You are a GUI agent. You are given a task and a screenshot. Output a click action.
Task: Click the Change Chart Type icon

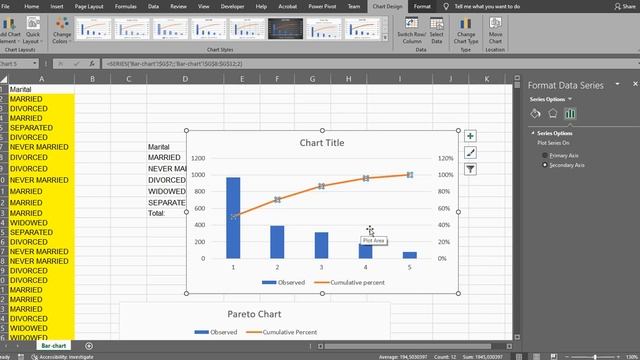pyautogui.click(x=466, y=23)
